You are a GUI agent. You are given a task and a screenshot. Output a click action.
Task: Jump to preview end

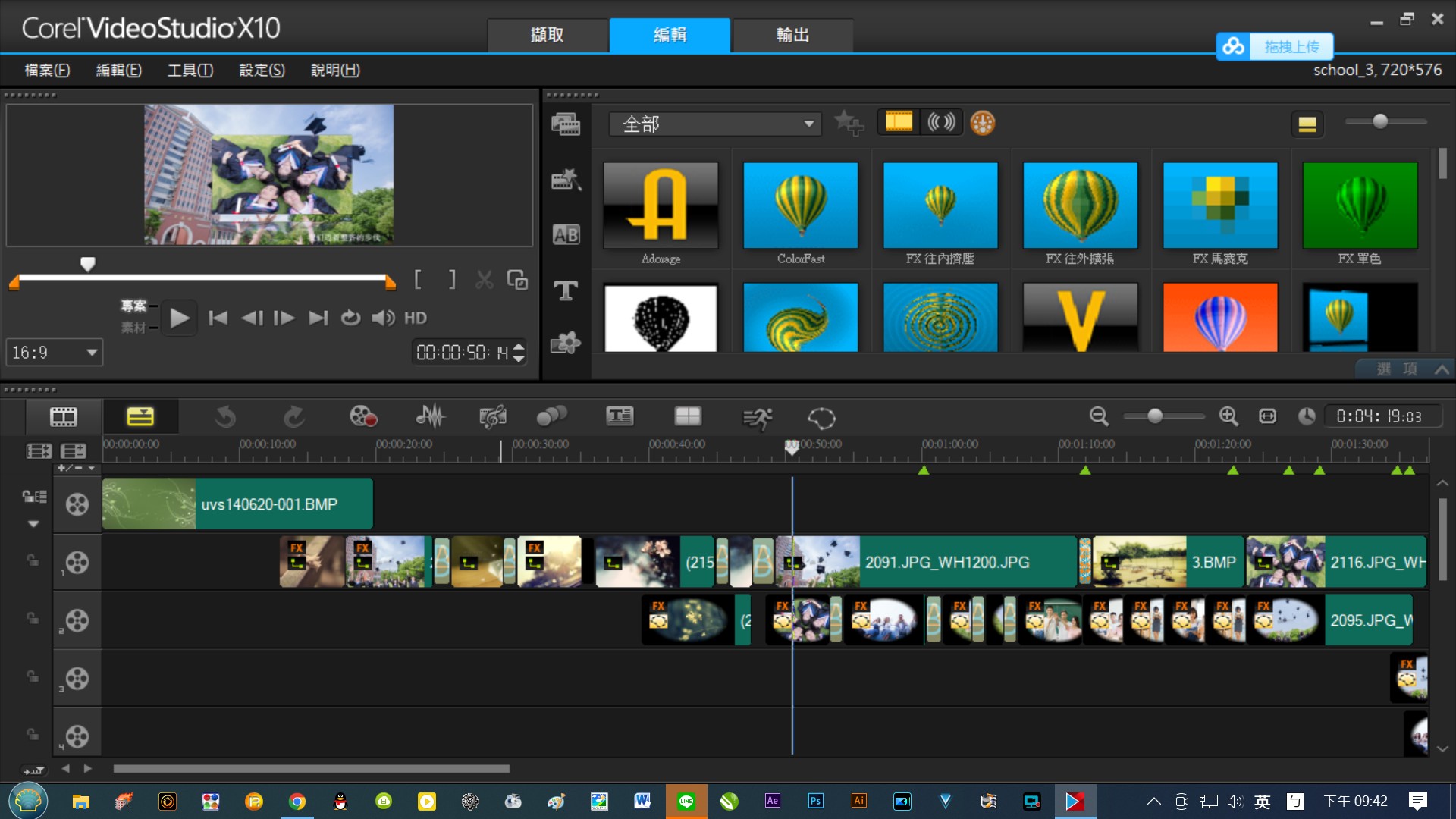pyautogui.click(x=318, y=318)
